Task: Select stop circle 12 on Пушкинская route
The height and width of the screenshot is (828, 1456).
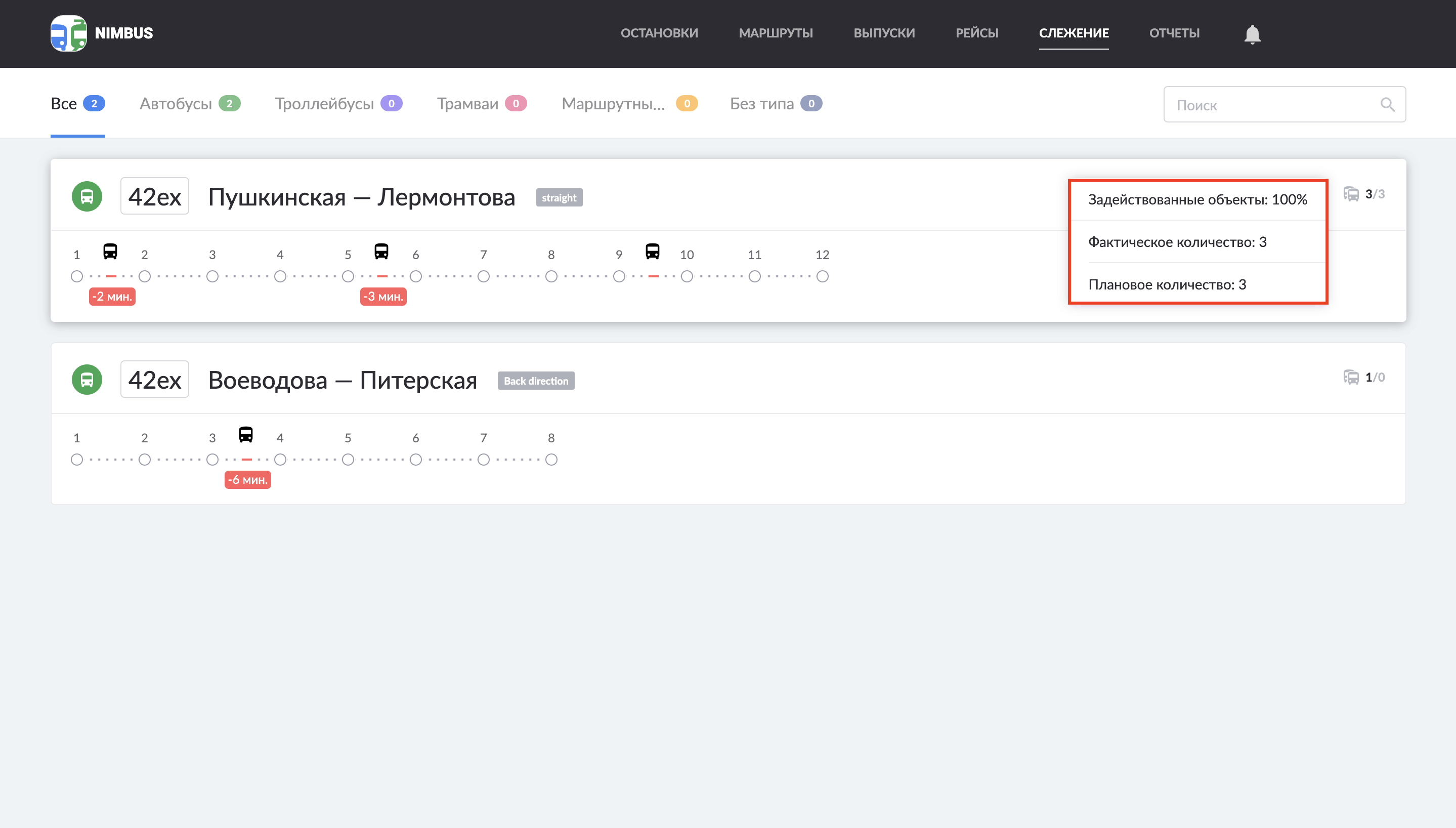Action: click(x=822, y=277)
